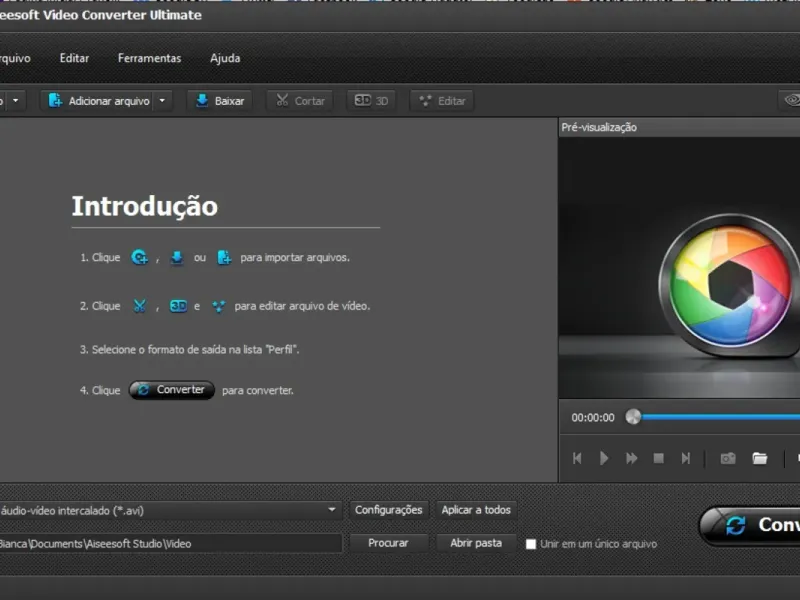Click Aplicar a todos button
Screen dimensions: 800x600
tap(476, 510)
